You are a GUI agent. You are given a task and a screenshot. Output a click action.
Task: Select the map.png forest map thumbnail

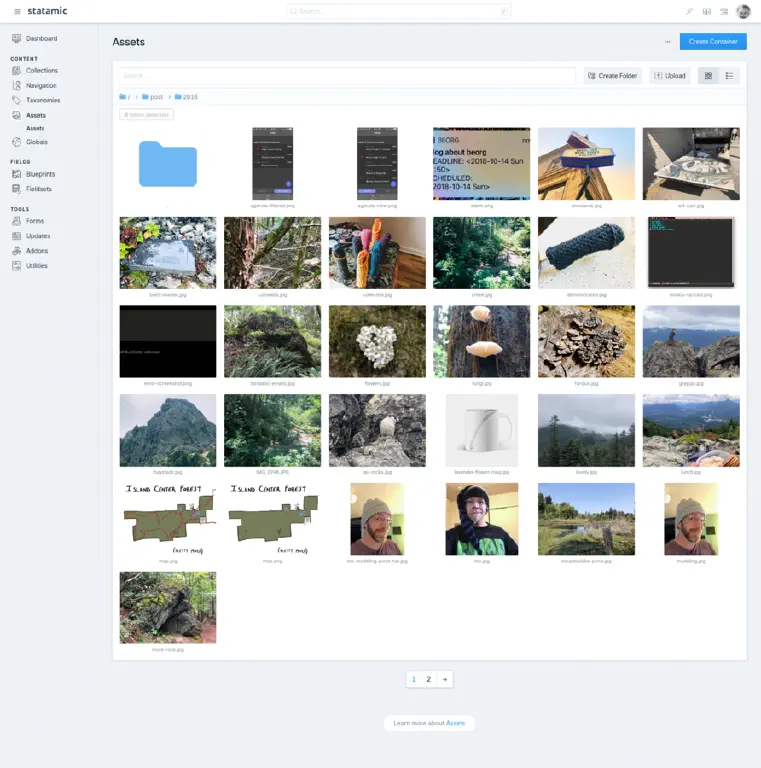[x=273, y=519]
